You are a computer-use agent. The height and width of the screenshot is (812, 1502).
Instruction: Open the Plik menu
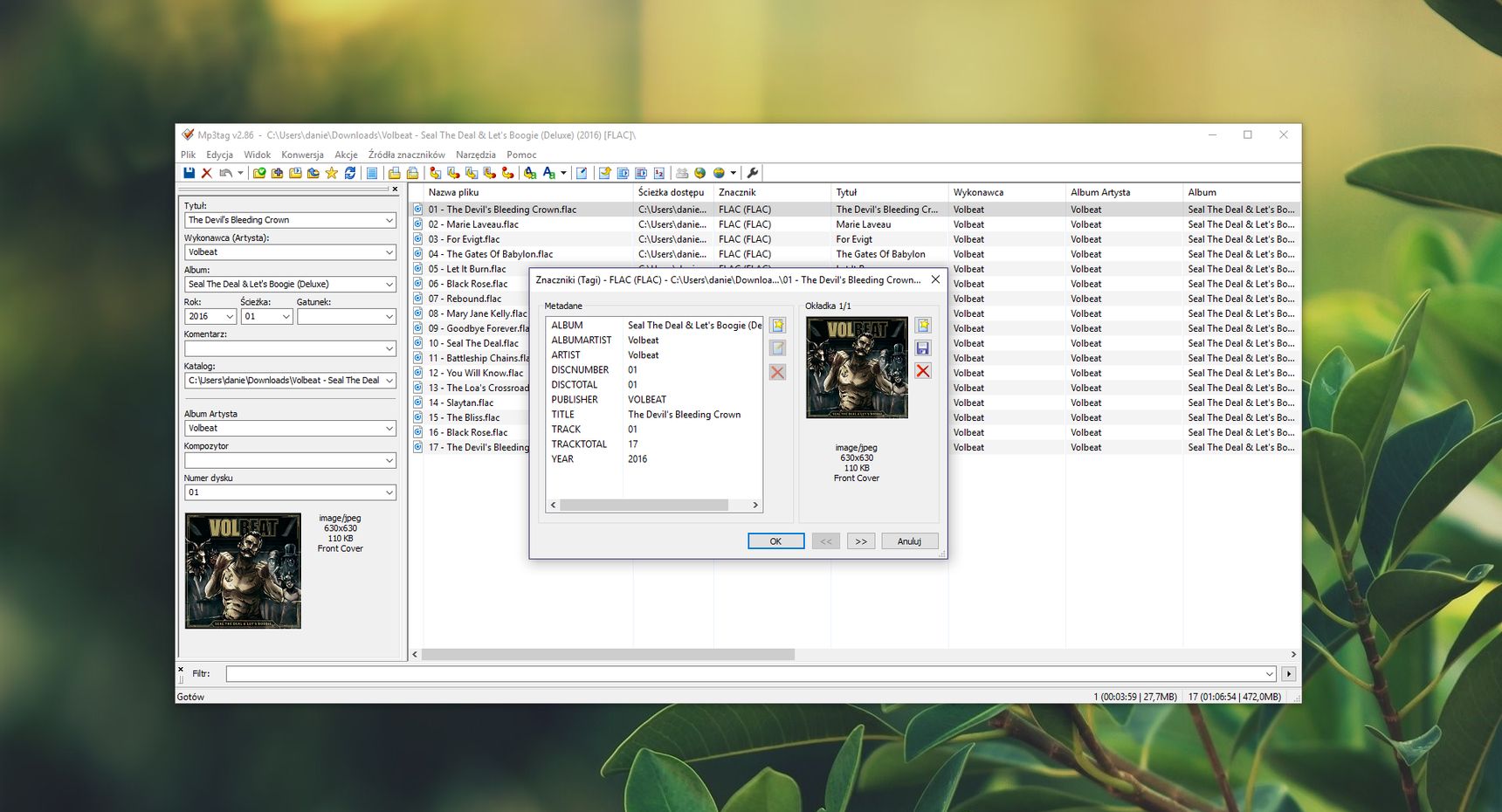point(189,155)
